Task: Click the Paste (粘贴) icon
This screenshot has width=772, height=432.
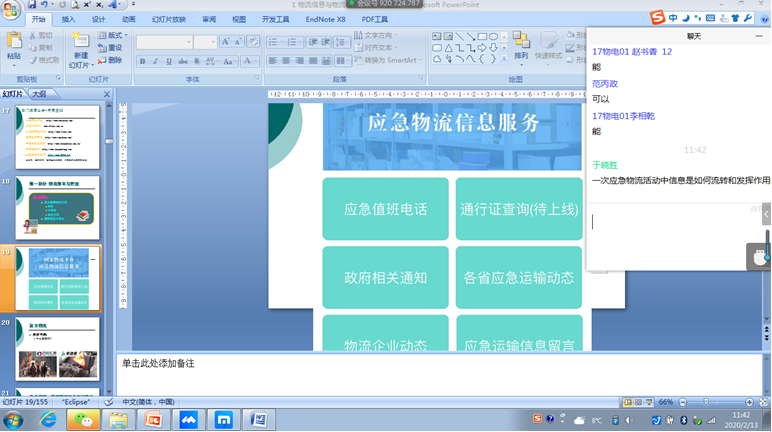Action: 14,43
